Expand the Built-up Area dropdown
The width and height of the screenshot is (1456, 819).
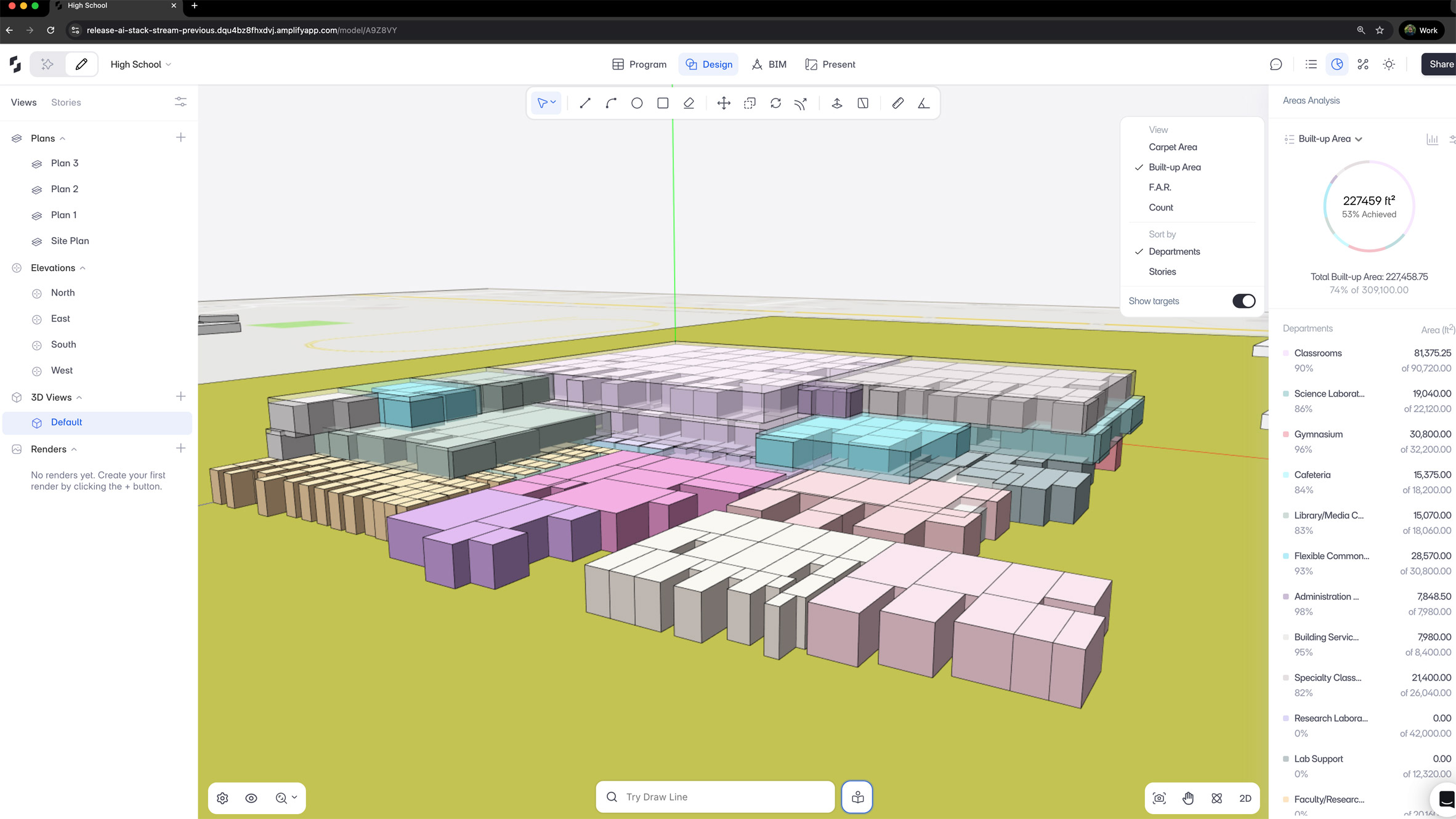[1329, 139]
